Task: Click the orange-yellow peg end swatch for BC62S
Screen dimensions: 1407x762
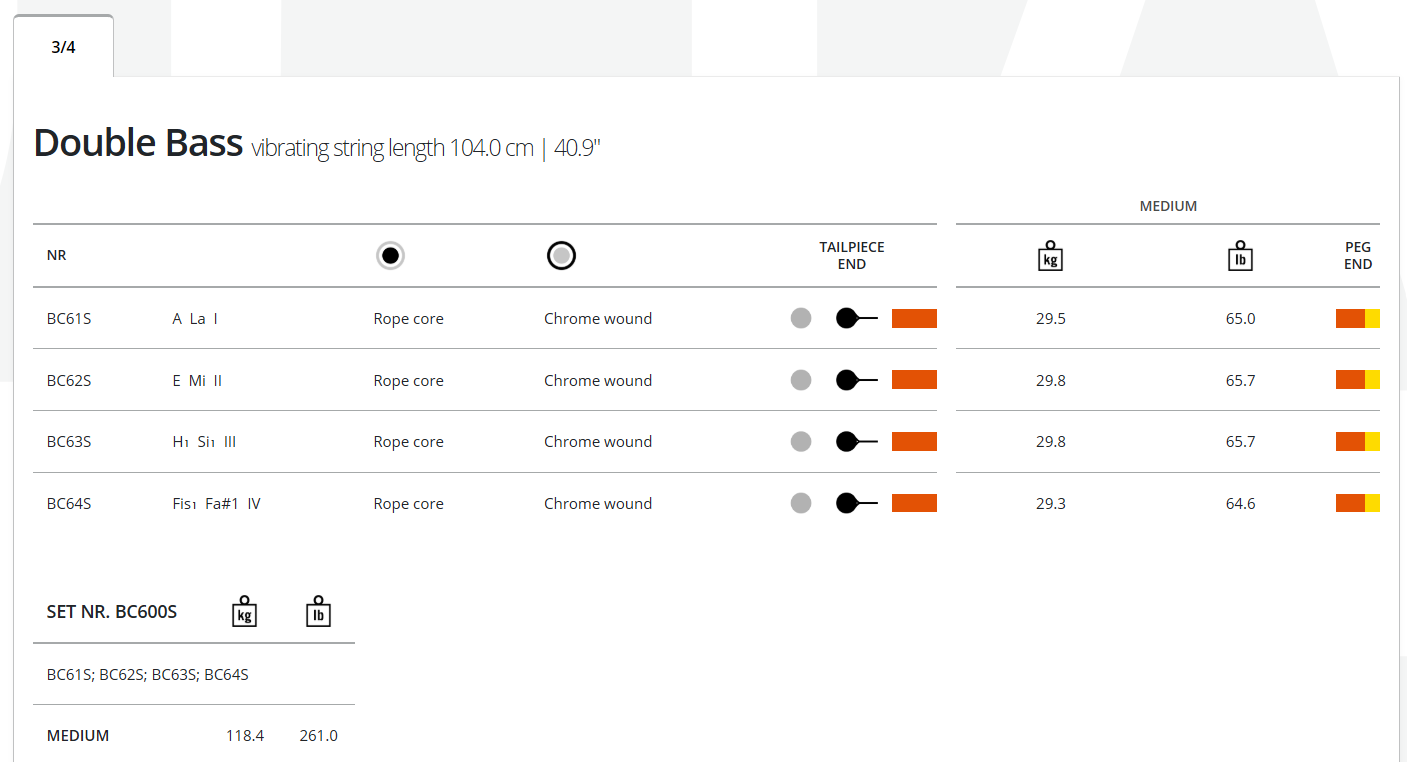Action: click(1357, 380)
